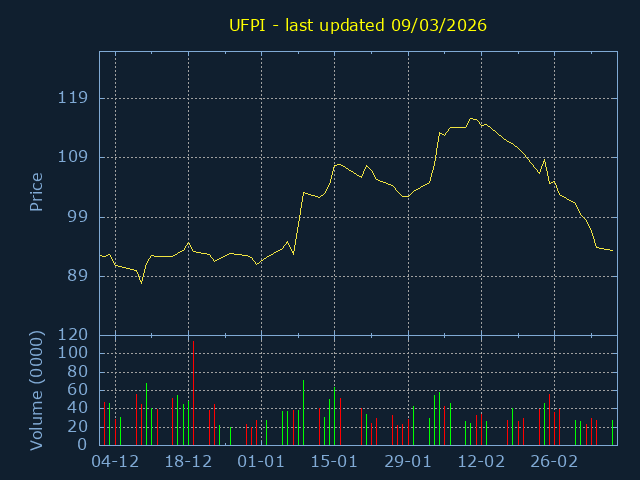Viewport: 640px width, 480px height.
Task: Click the 04-12 date label
Action: pyautogui.click(x=115, y=462)
